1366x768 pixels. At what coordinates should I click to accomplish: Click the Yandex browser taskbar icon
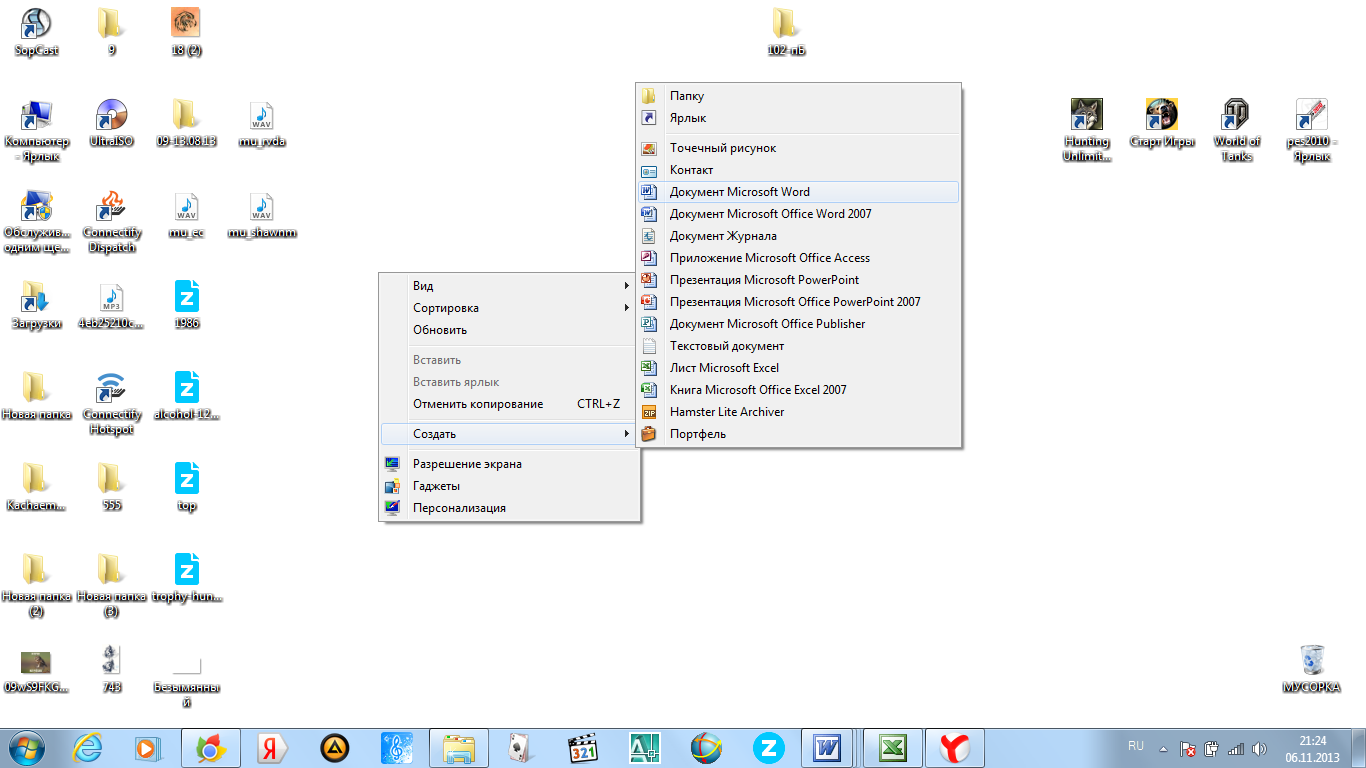[955, 747]
